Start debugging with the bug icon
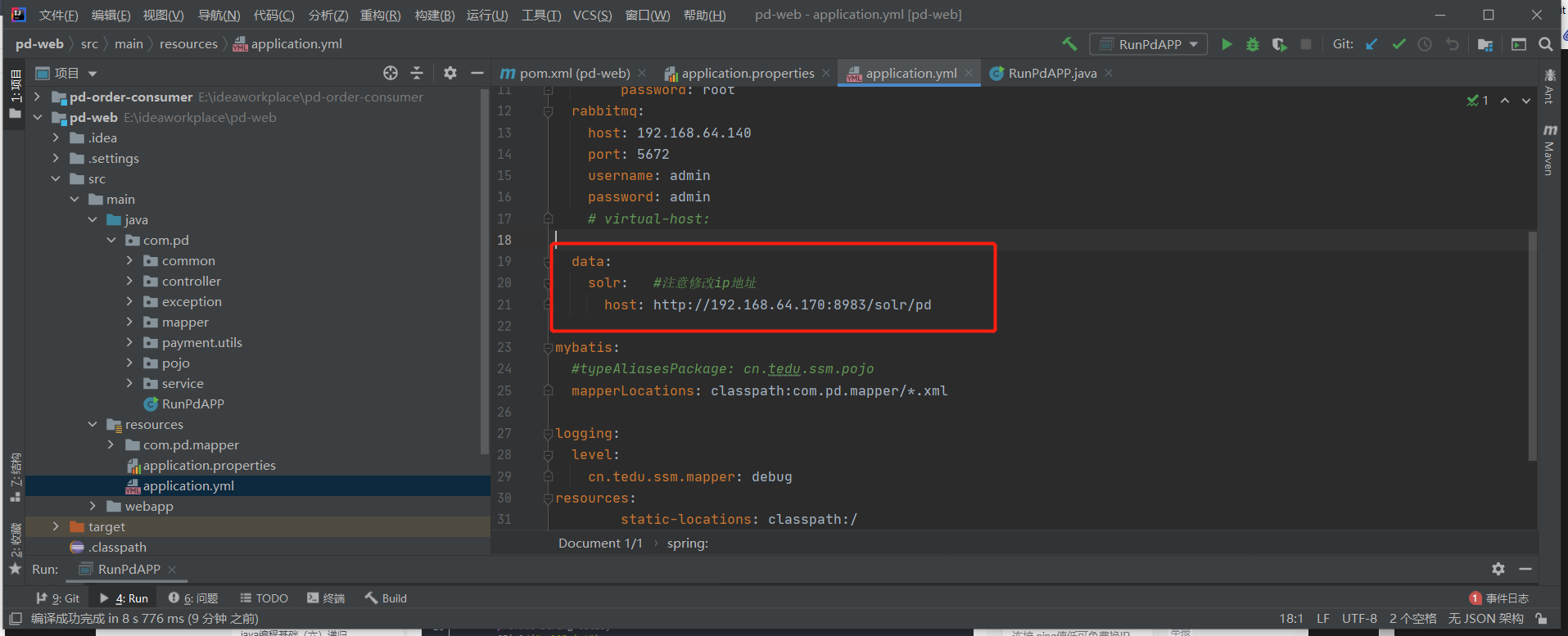Screen dimensions: 1568x636 point(1253,44)
